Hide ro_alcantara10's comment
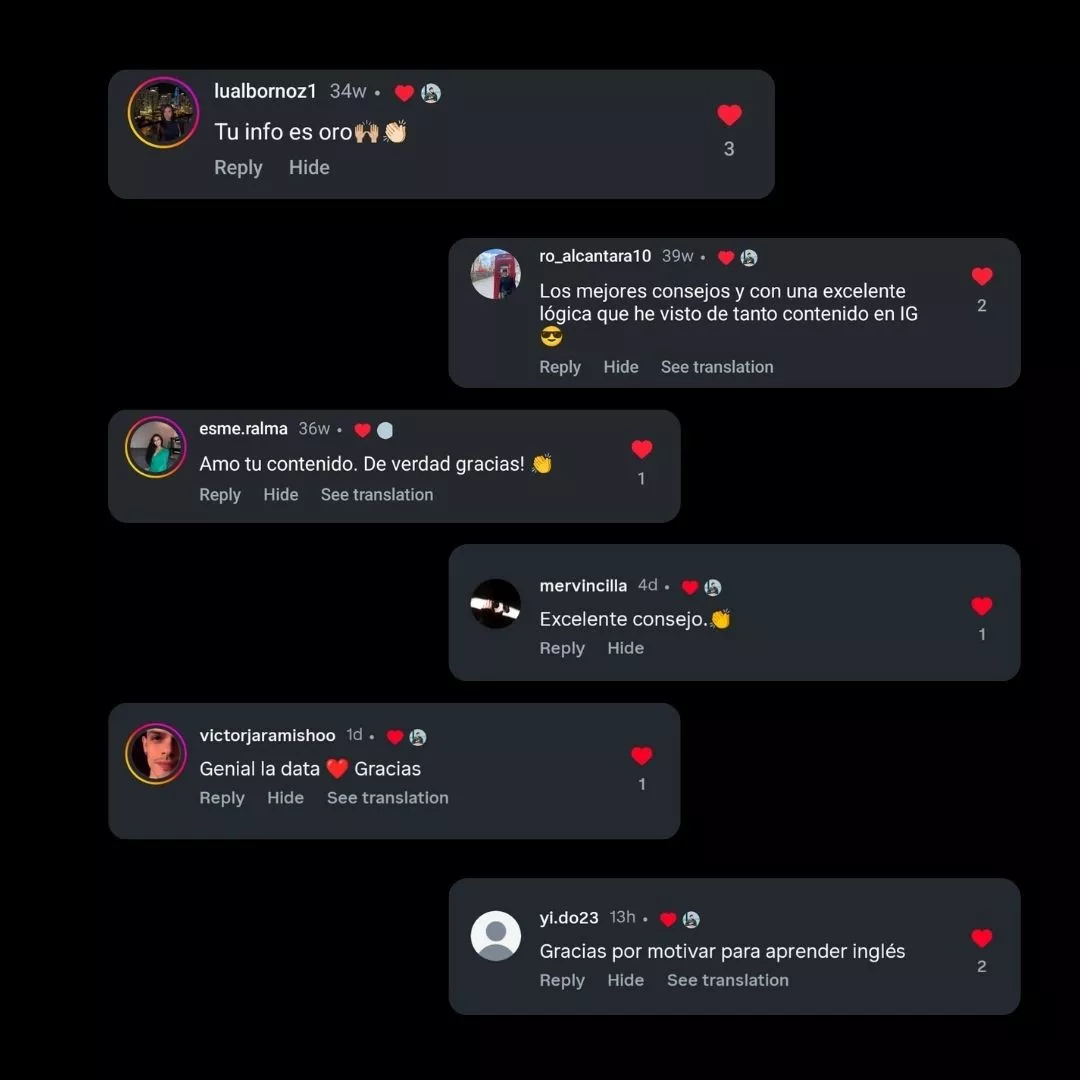Image resolution: width=1080 pixels, height=1080 pixels. point(621,367)
